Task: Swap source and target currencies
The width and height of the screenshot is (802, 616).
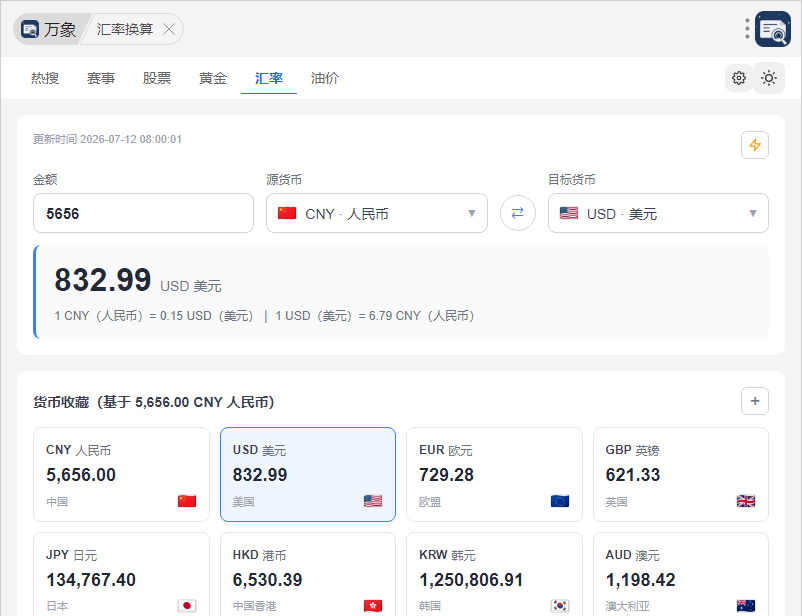Action: pyautogui.click(x=518, y=213)
